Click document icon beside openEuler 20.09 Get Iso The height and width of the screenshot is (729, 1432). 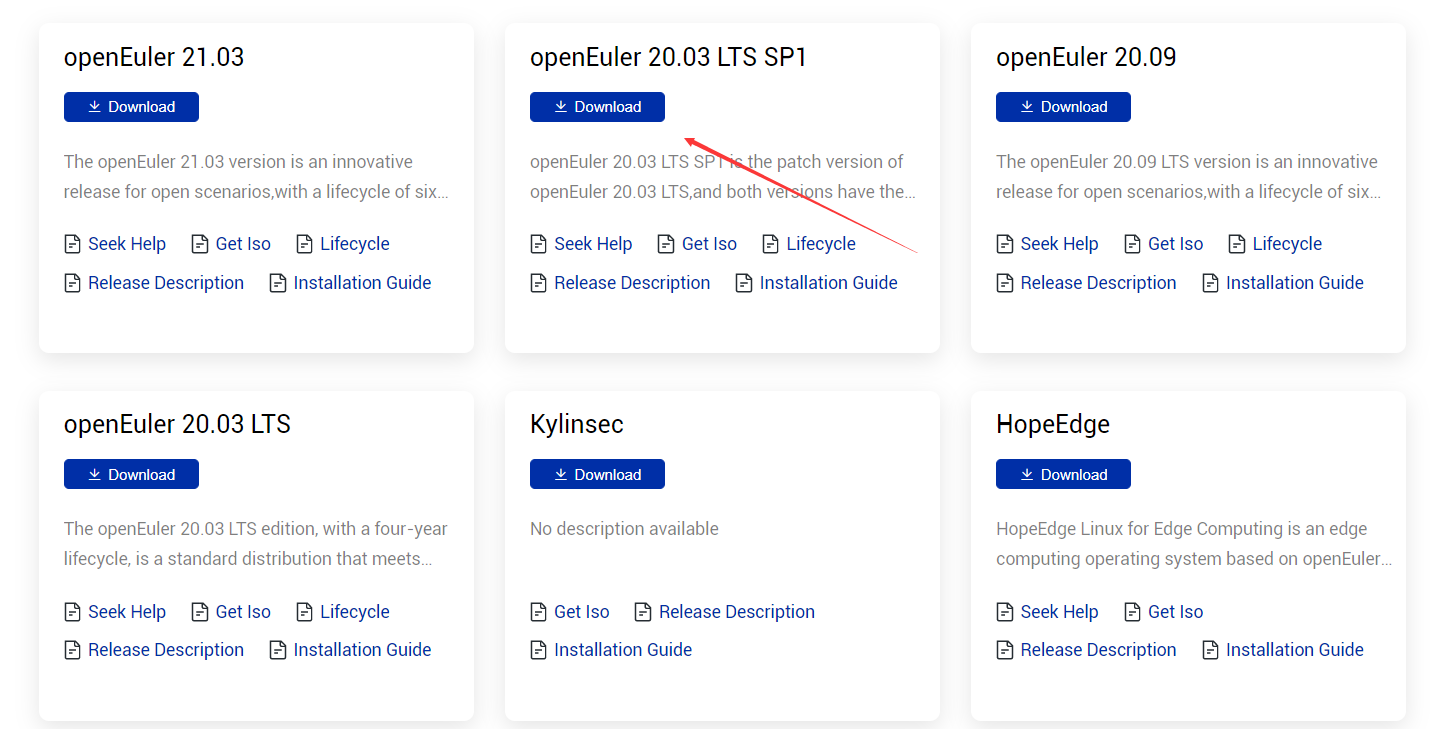(x=1132, y=244)
